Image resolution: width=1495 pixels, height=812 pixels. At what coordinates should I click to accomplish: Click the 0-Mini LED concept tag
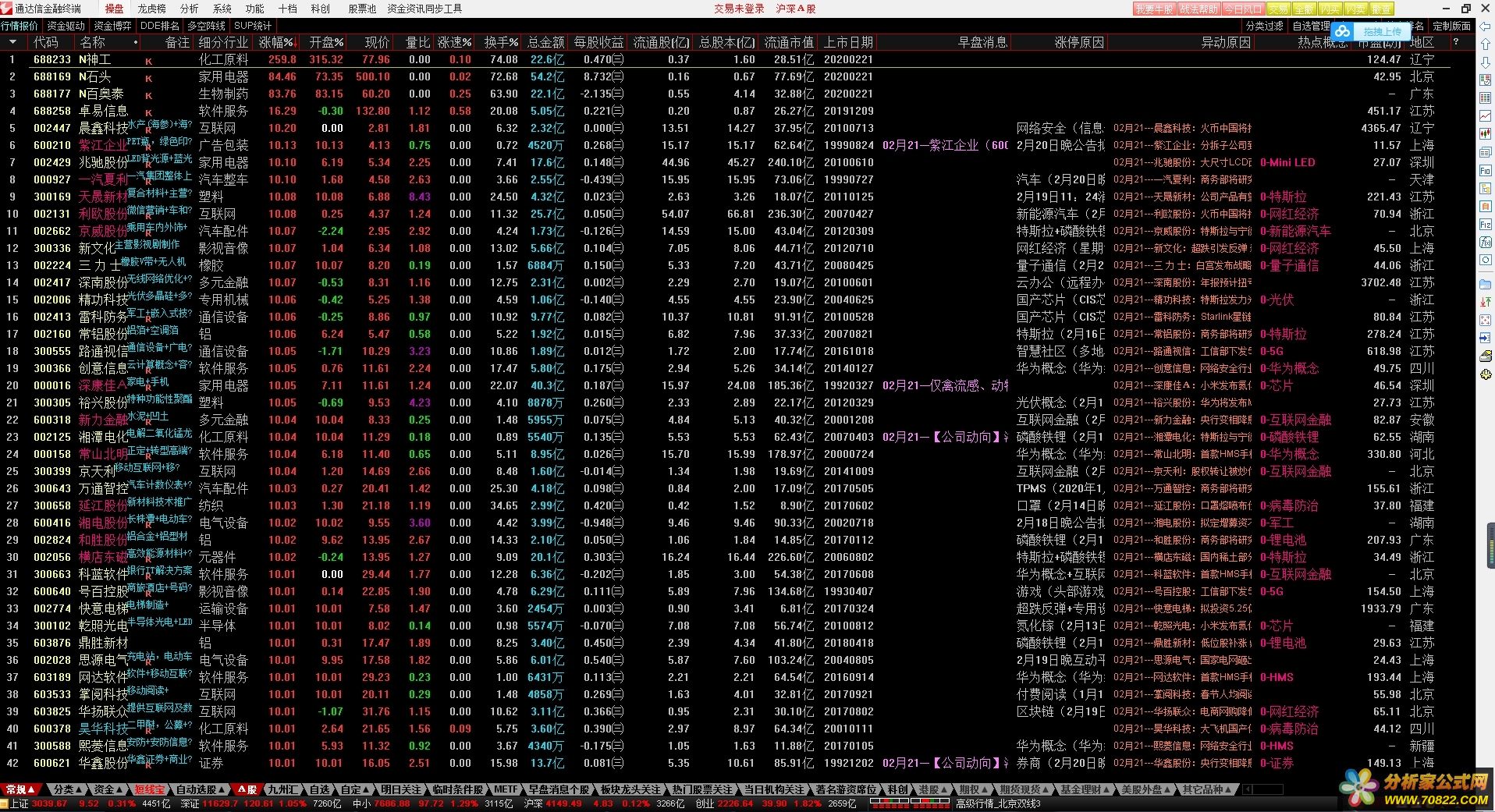(x=1287, y=162)
